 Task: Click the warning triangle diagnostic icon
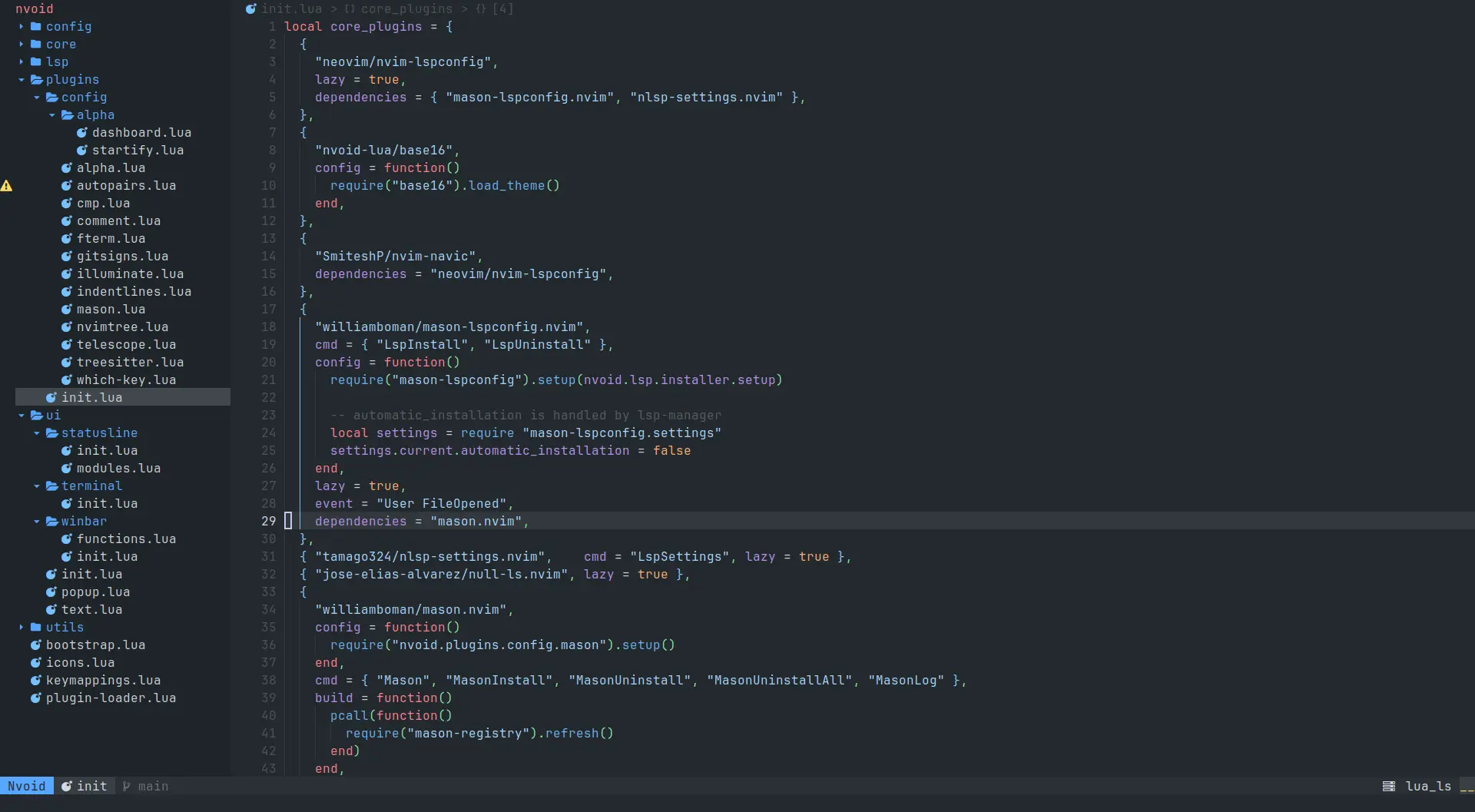(x=6, y=186)
